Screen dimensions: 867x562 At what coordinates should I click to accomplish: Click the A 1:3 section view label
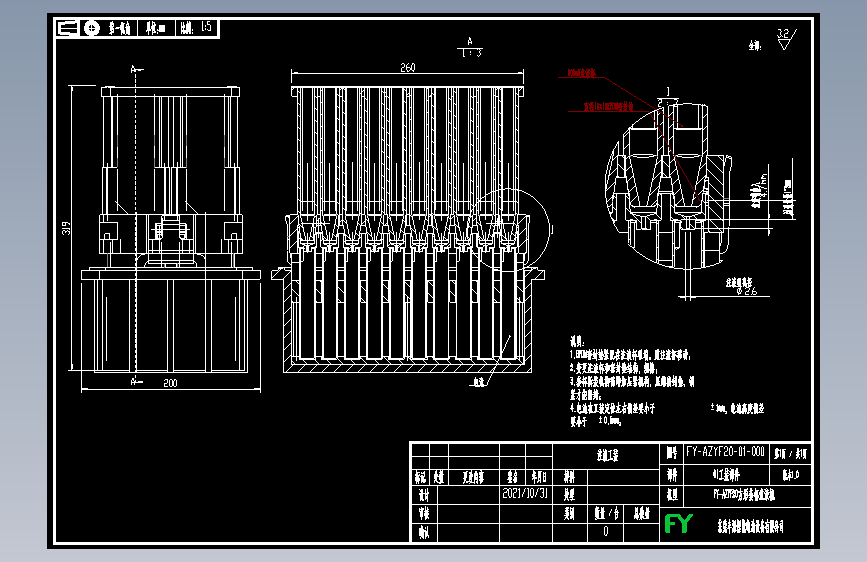tap(471, 48)
